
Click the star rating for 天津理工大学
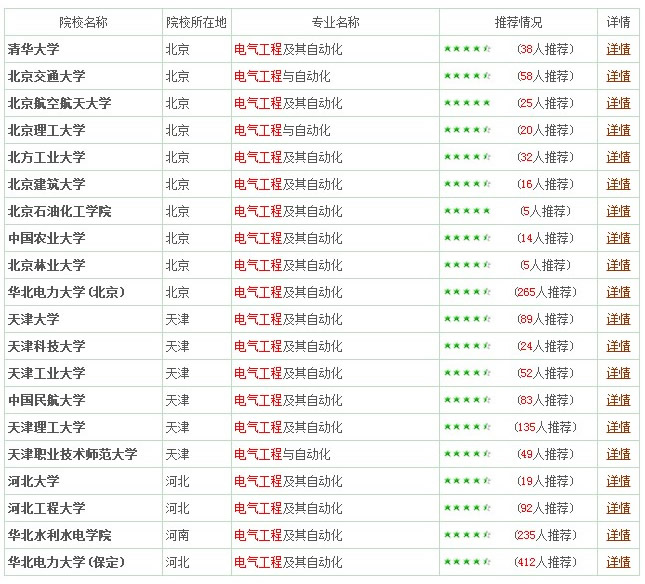pyautogui.click(x=467, y=427)
